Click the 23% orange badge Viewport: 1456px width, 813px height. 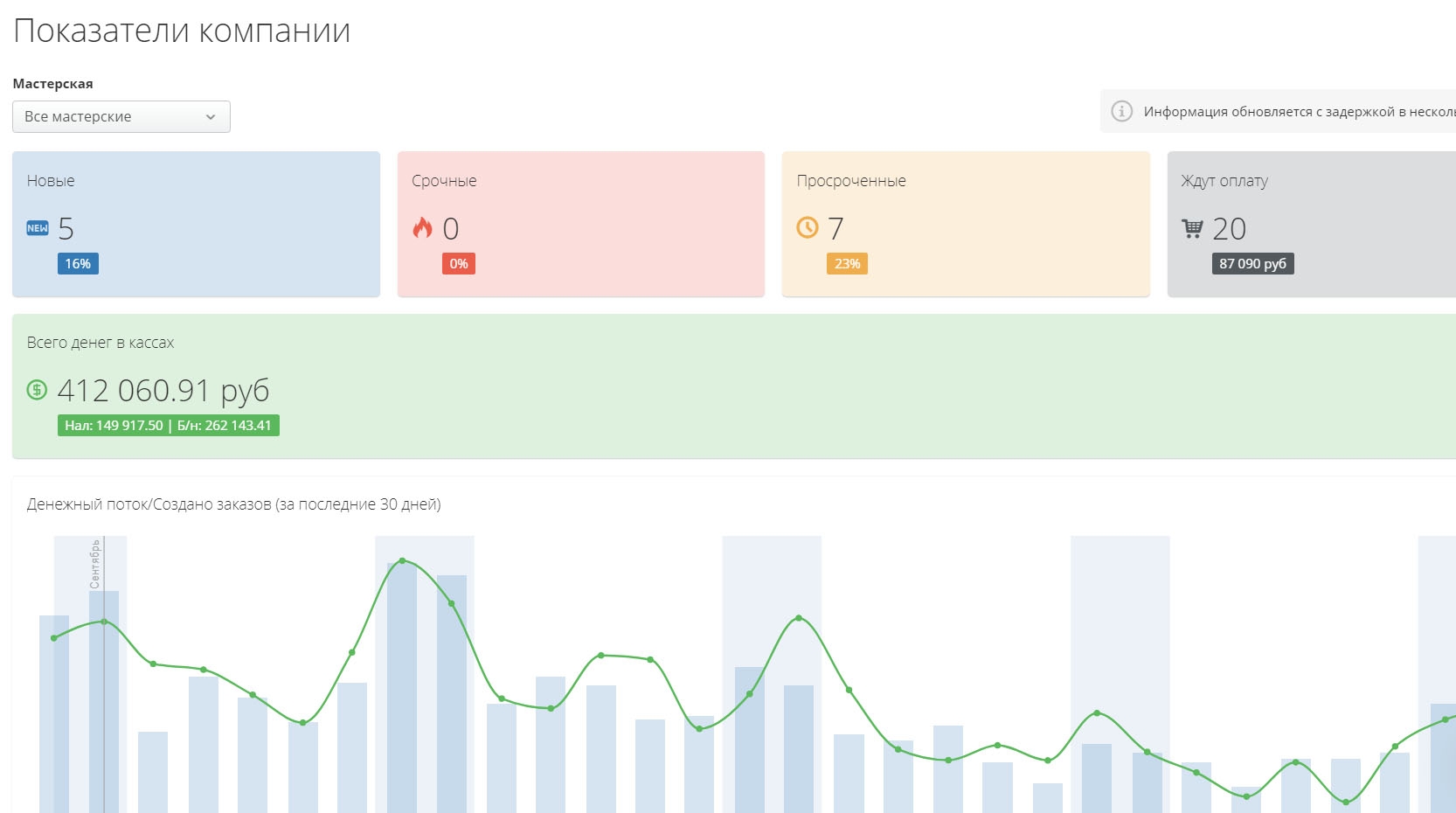[847, 264]
